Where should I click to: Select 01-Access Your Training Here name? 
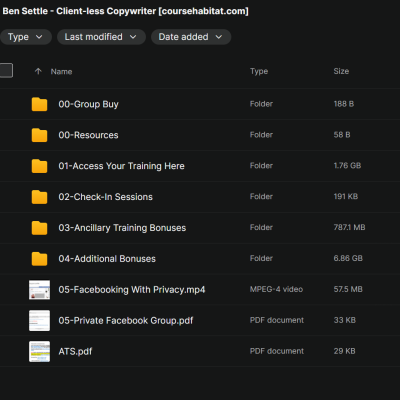coord(121,166)
